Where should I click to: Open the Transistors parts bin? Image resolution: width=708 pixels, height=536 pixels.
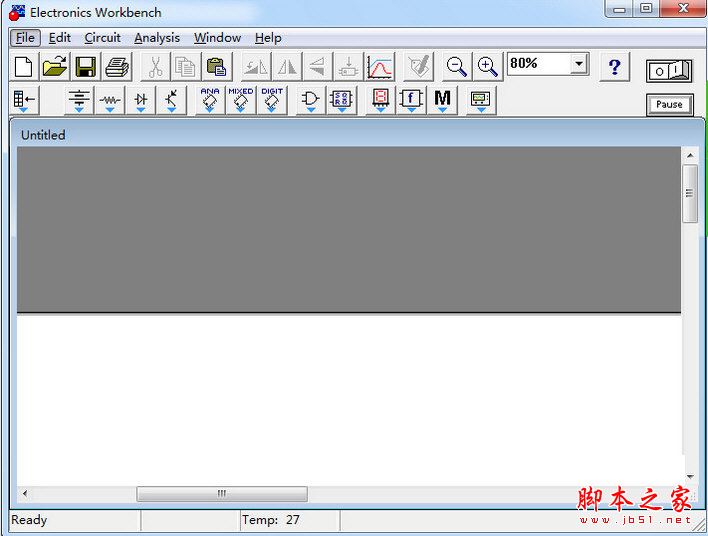click(x=172, y=100)
